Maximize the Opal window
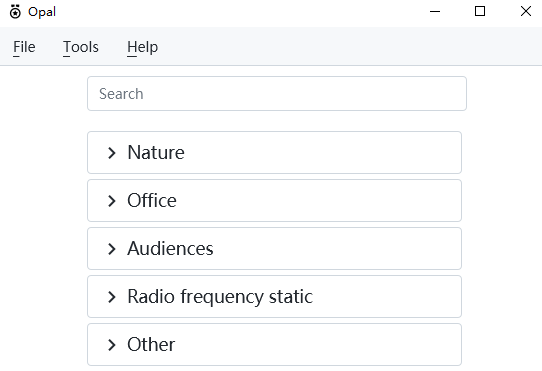Screen dimensions: 542x371 (480, 11)
